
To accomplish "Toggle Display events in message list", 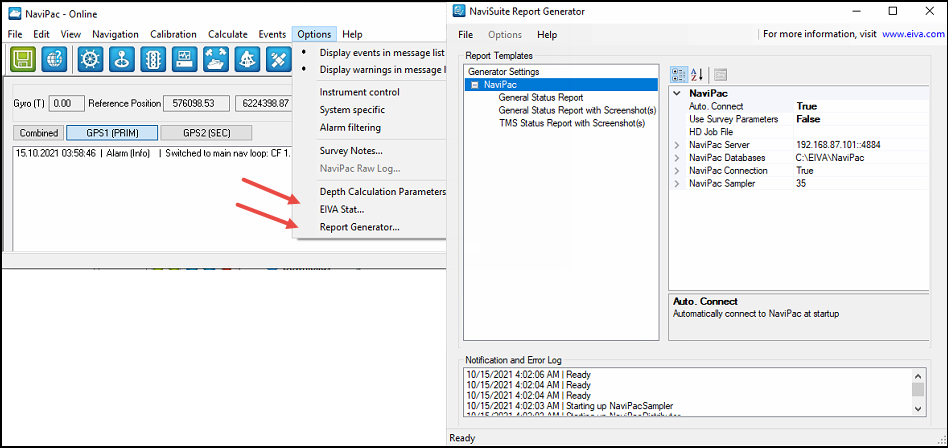I will pos(382,53).
